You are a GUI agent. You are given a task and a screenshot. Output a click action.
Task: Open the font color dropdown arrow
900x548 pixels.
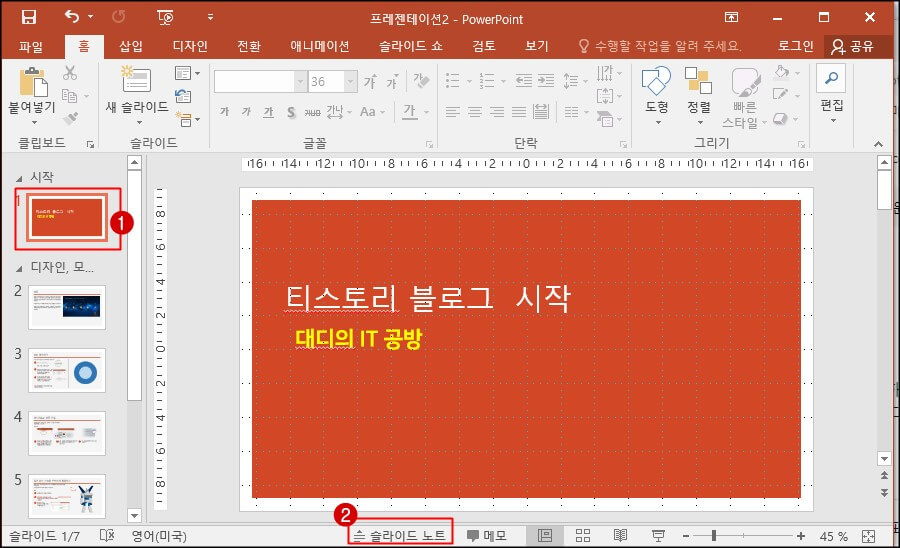(426, 112)
